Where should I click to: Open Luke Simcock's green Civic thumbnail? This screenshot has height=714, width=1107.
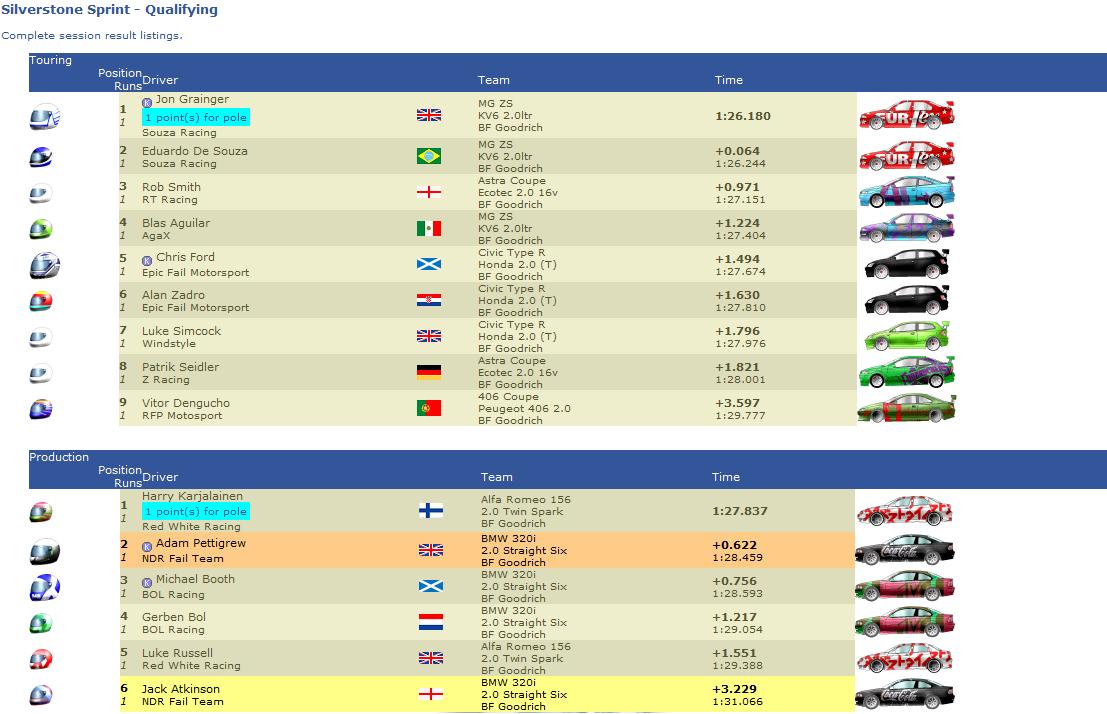[906, 336]
